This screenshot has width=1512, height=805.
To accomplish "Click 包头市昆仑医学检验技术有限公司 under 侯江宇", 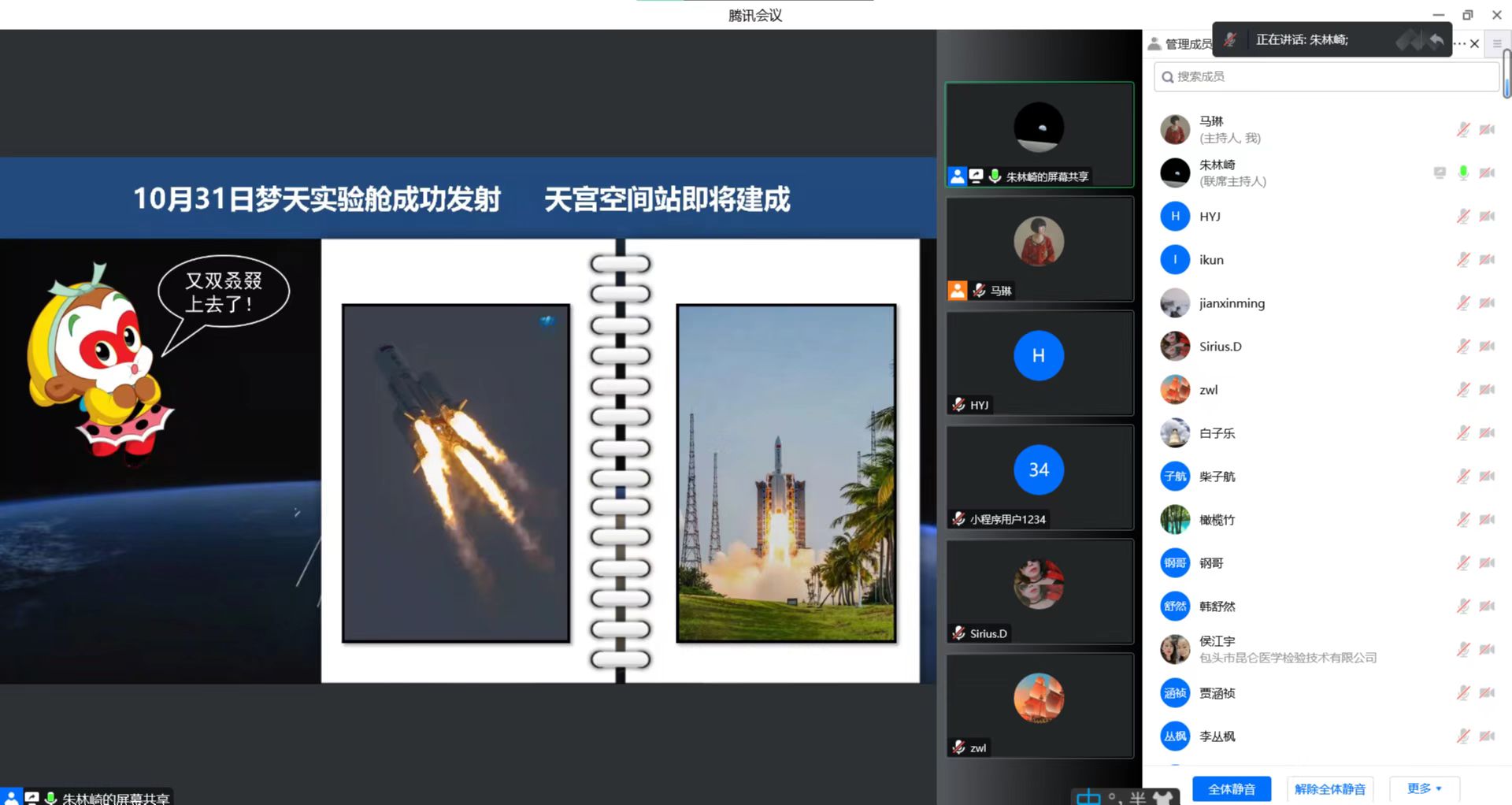I will click(1288, 658).
